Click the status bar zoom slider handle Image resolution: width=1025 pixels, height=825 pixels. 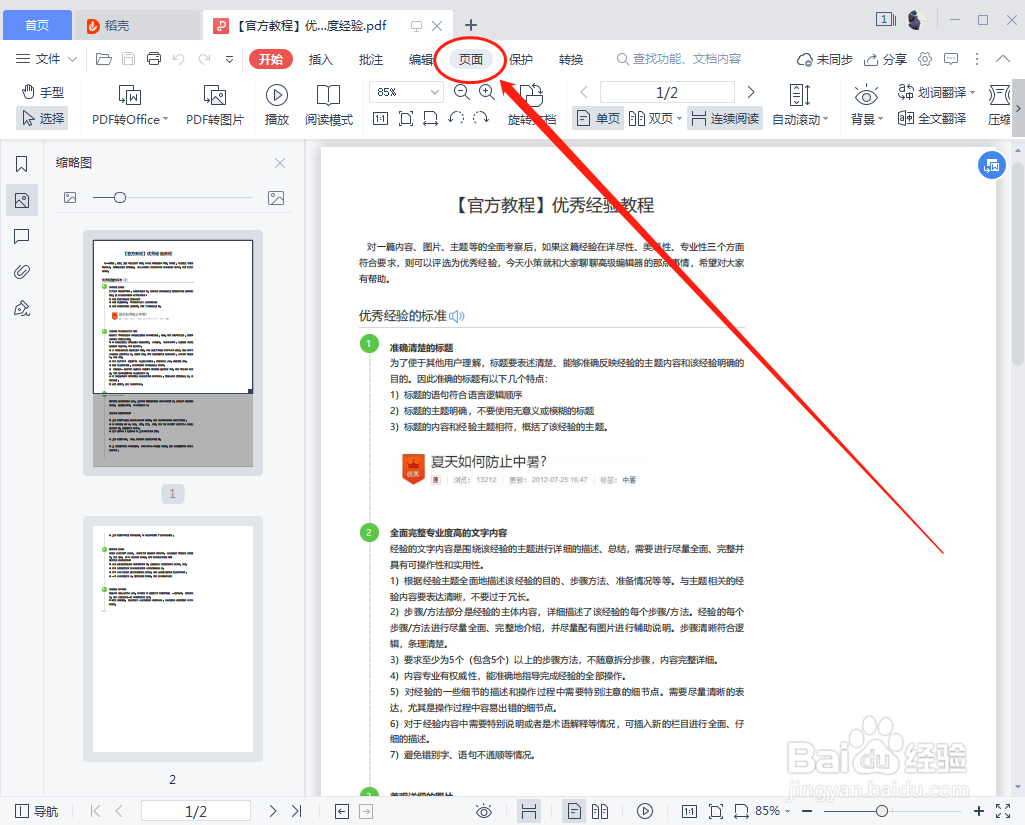(882, 811)
